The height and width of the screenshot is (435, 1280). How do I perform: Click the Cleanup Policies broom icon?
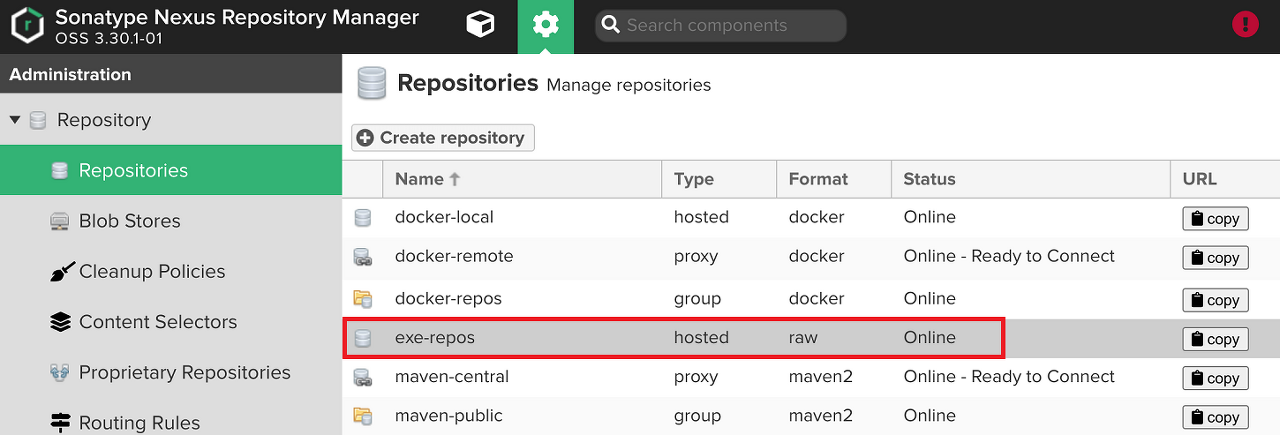[62, 272]
